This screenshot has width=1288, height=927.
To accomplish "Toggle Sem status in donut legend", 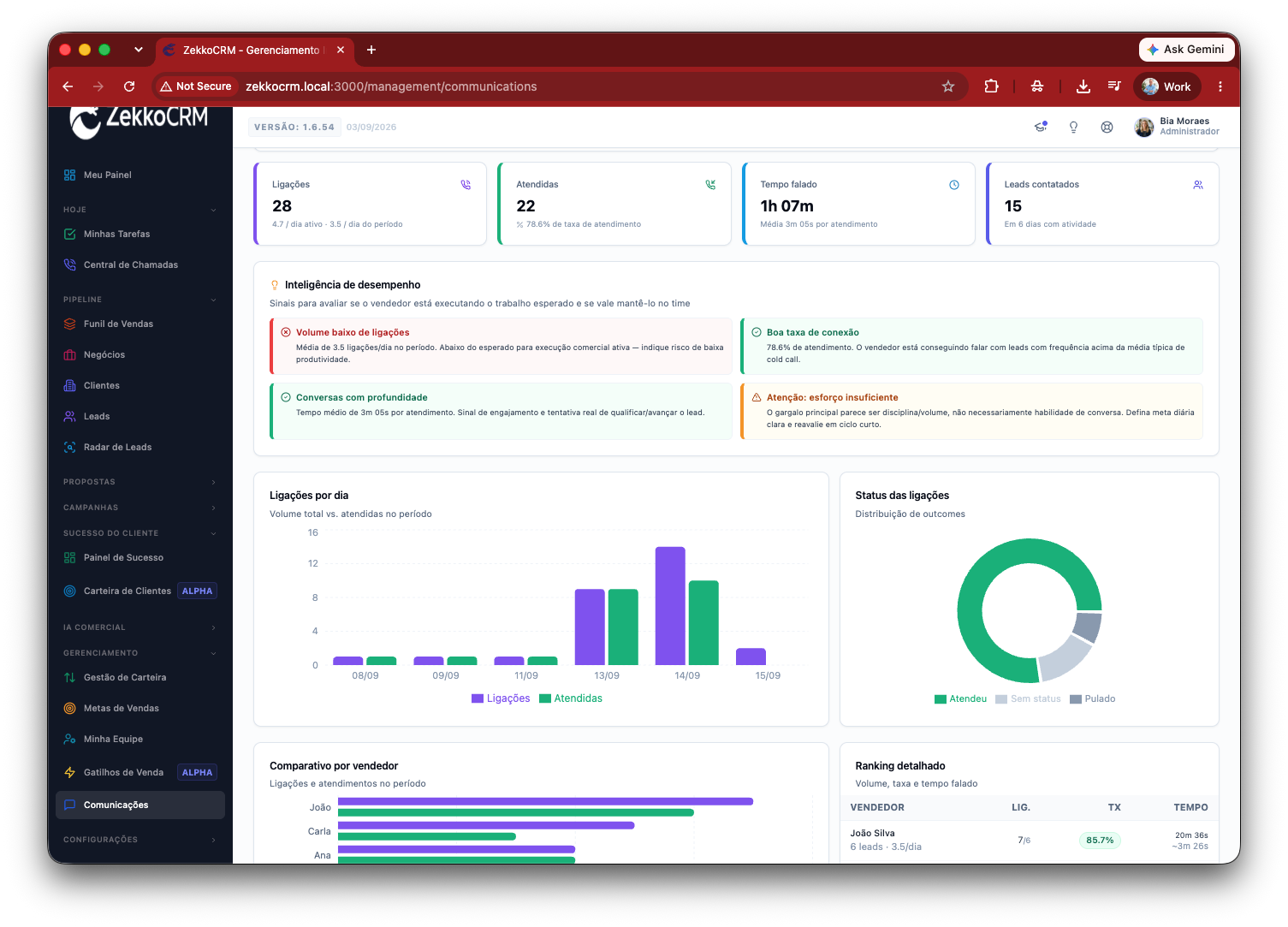I will 1028,699.
